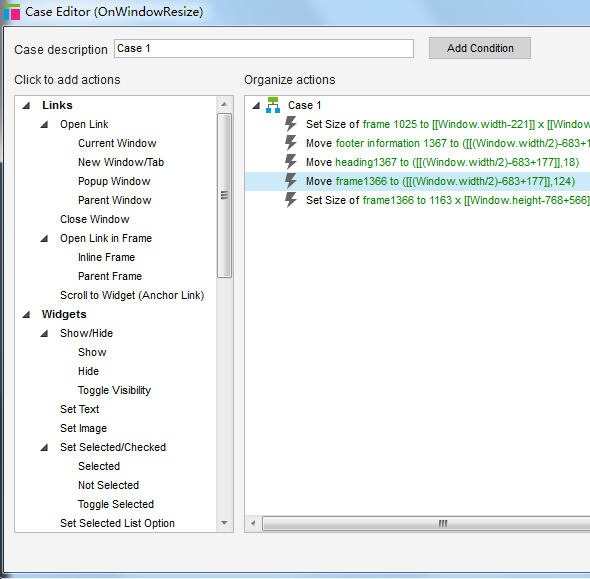Click lightning icon beside Move footer information

click(290, 143)
